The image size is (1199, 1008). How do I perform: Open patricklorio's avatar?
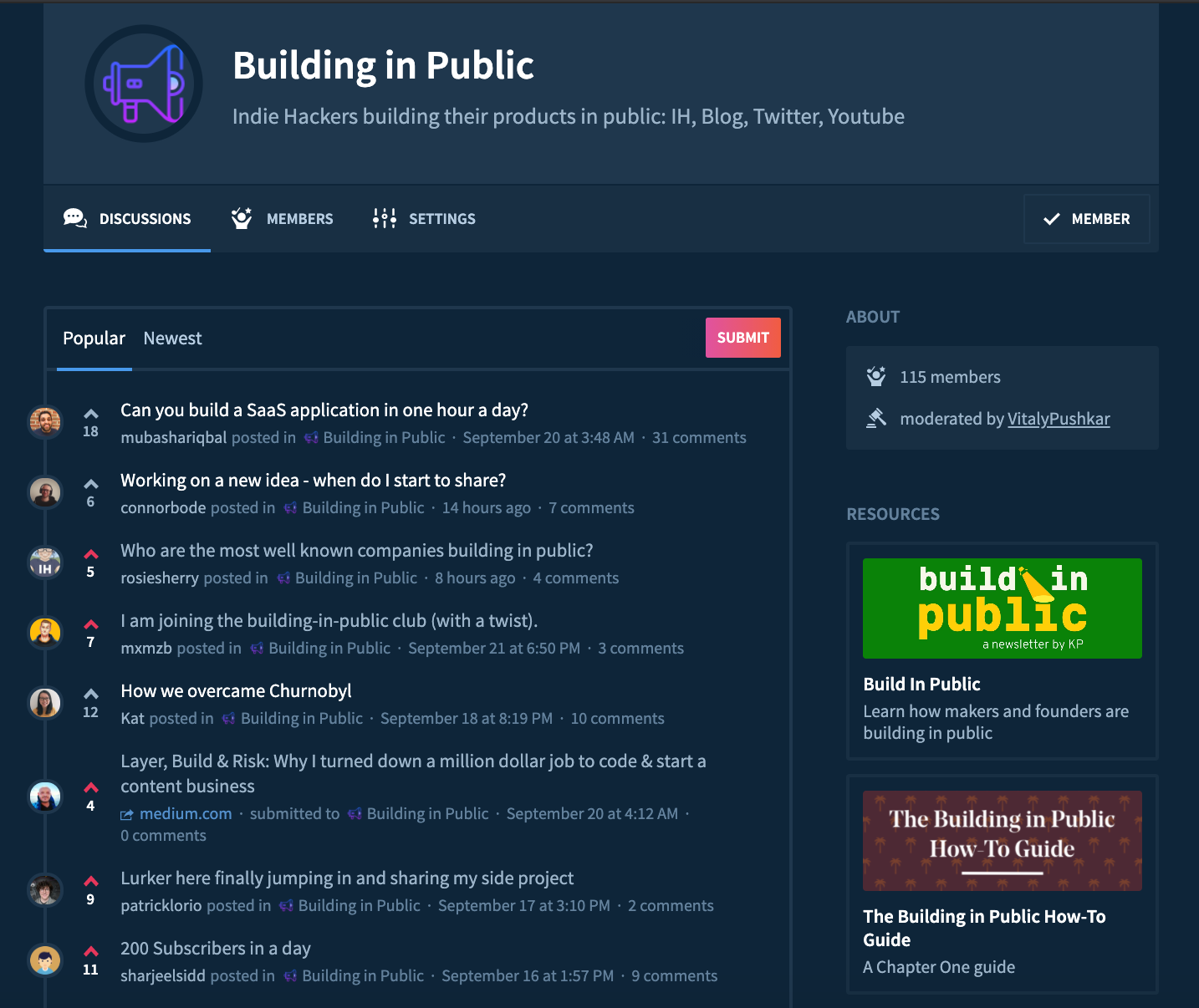pyautogui.click(x=45, y=890)
